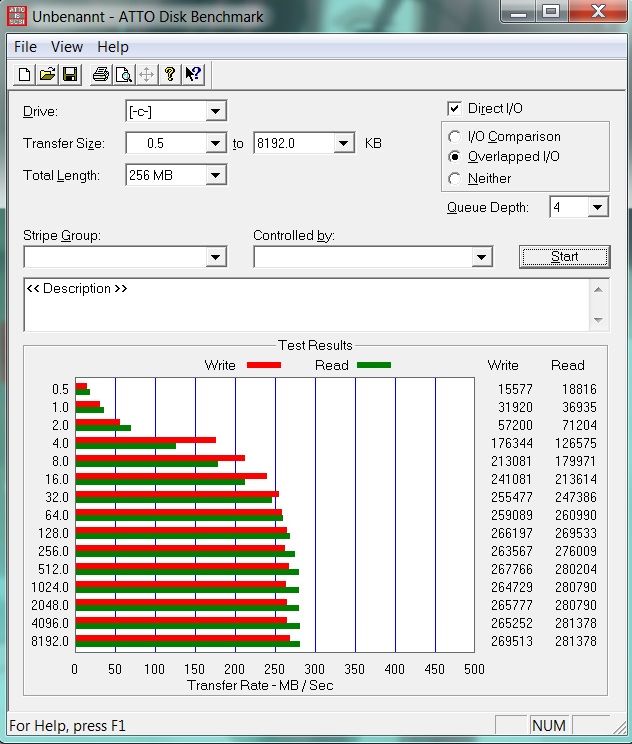Click the Start benchmark button
632x744 pixels.
coord(565,257)
